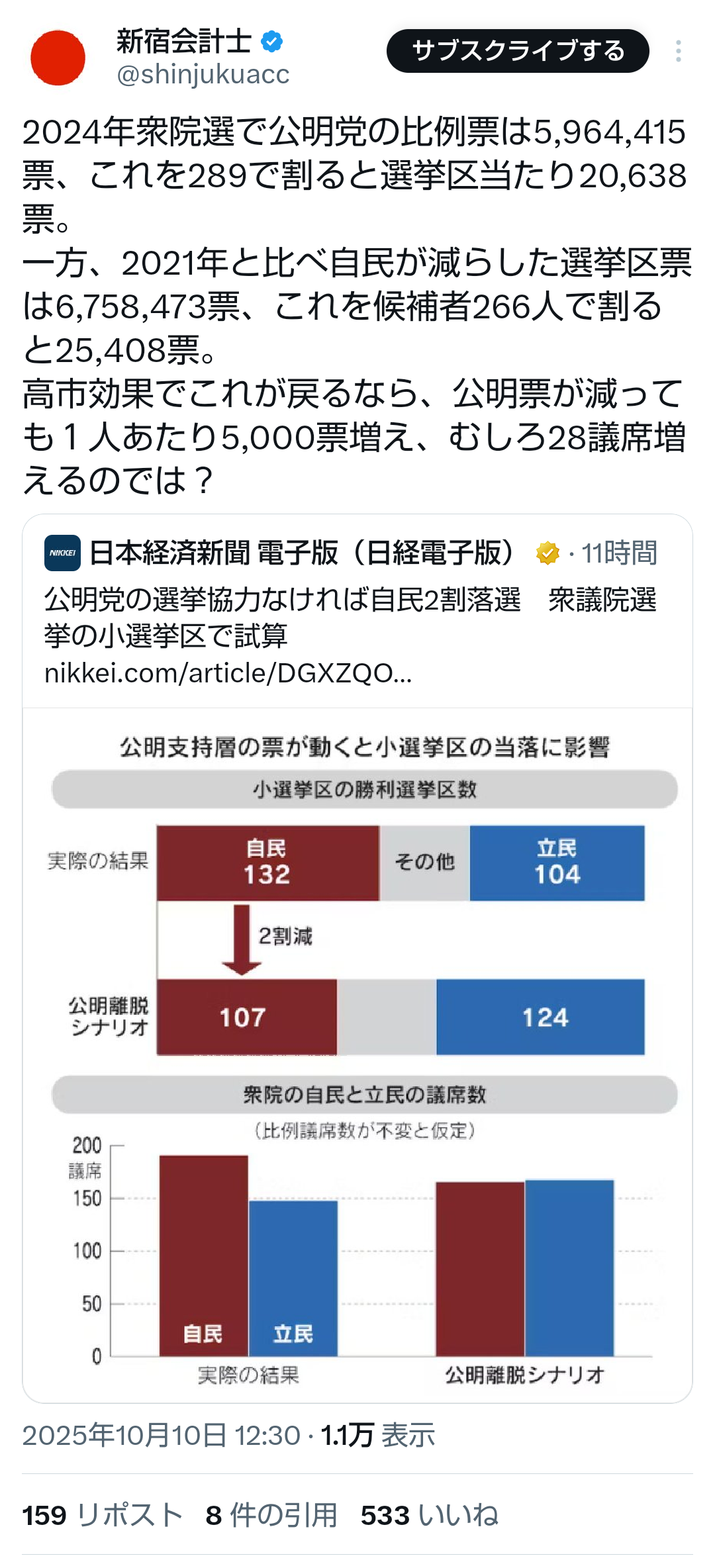This screenshot has width=715, height=1568.
Task: Open the nikkei.com/article link
Action: coord(228,673)
